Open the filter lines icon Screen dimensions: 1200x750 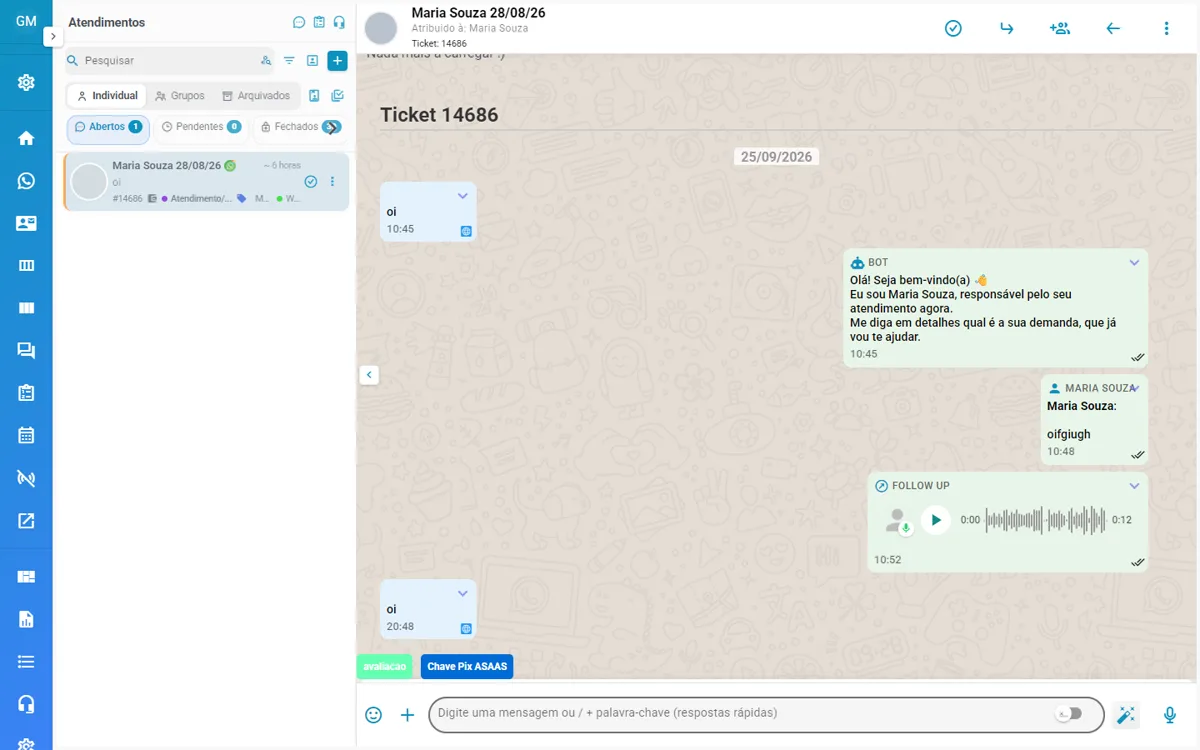click(289, 61)
